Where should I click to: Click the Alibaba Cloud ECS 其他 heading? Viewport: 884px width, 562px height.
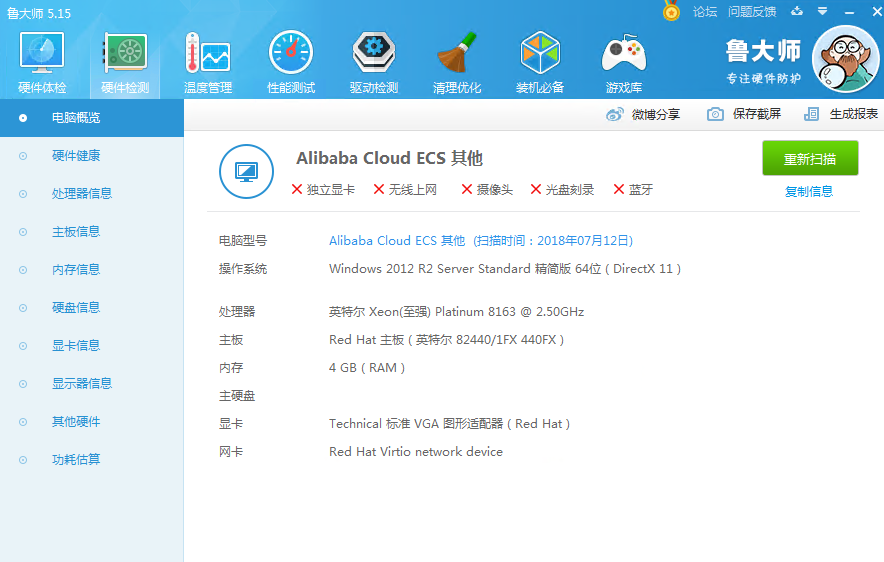(x=390, y=158)
